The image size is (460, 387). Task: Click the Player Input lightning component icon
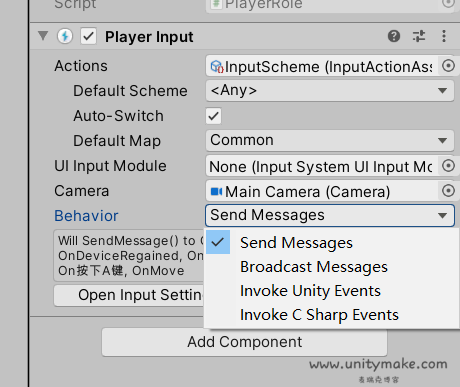pos(65,36)
